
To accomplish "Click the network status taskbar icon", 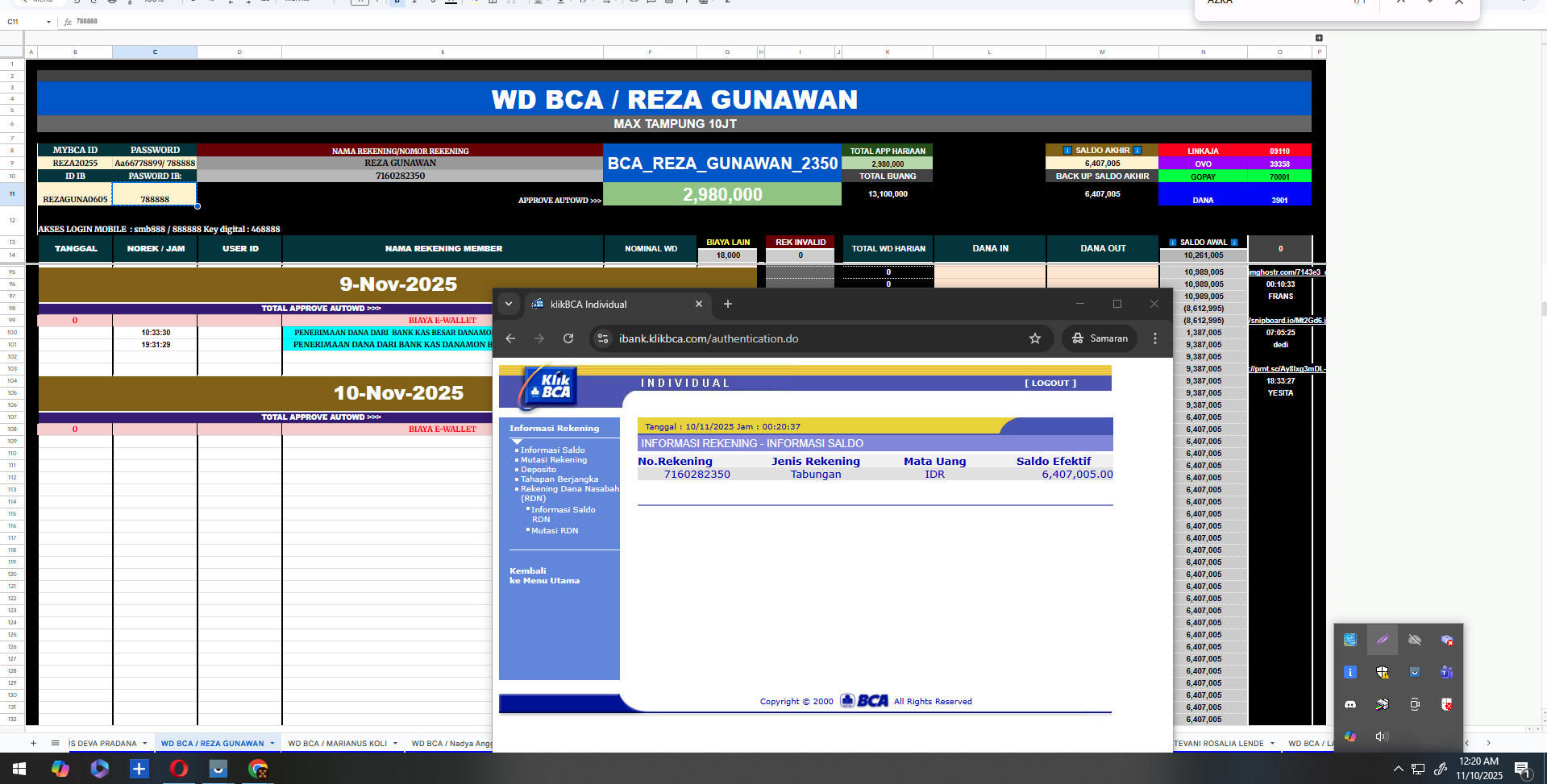I will [x=1418, y=769].
